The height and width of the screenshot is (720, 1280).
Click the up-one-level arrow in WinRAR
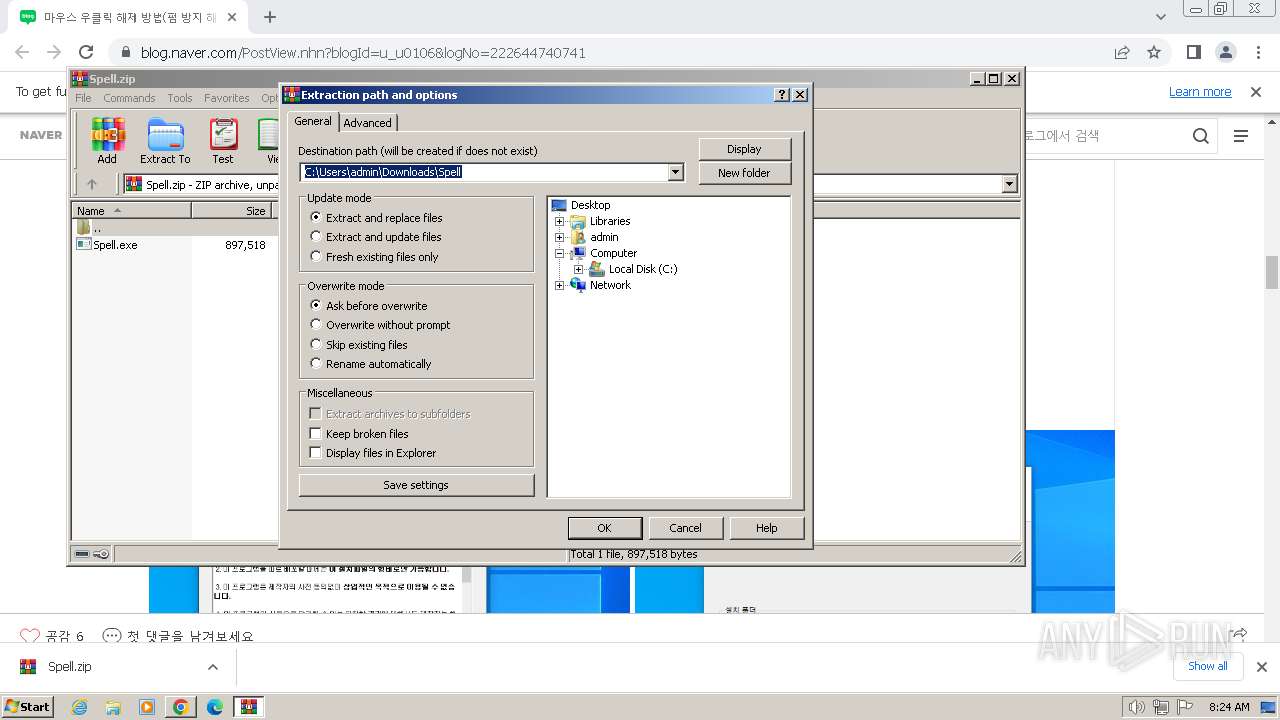(x=92, y=184)
